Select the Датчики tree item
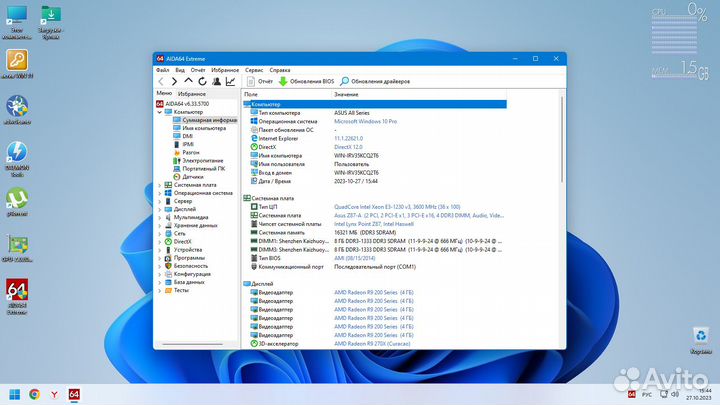This screenshot has height=405, width=720. (x=188, y=177)
